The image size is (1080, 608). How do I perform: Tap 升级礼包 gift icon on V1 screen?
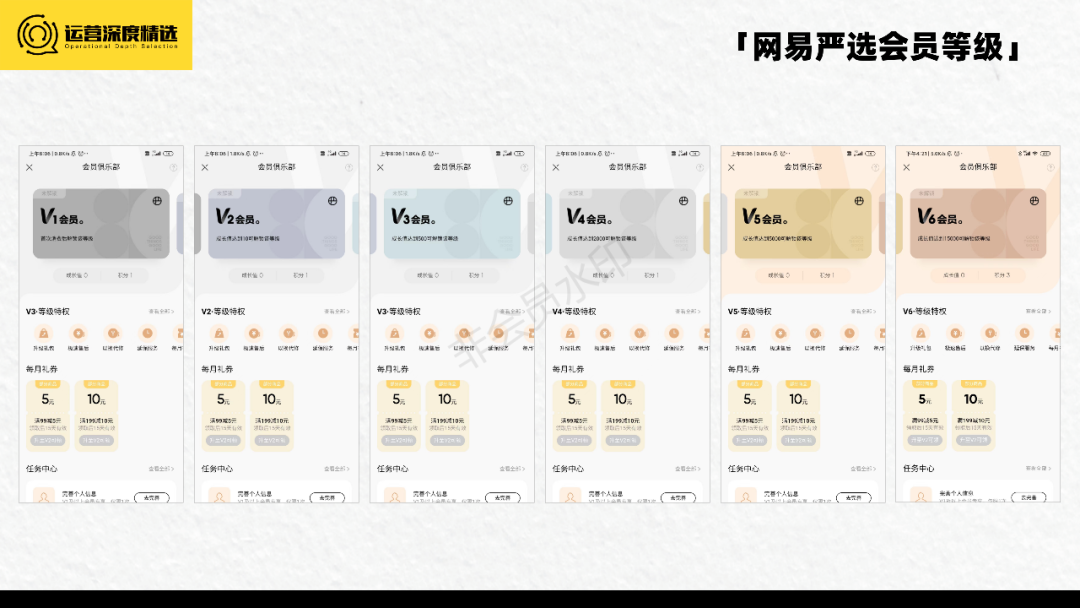(43, 333)
